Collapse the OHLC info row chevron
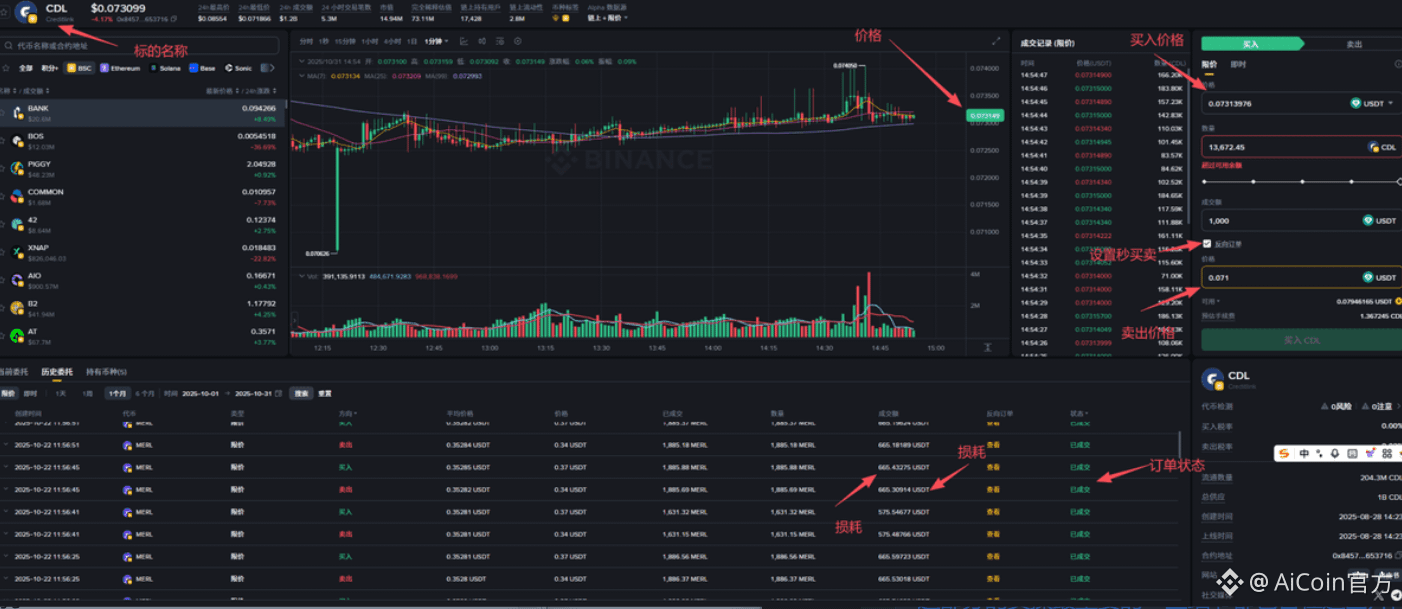The image size is (1402, 609). (301, 61)
